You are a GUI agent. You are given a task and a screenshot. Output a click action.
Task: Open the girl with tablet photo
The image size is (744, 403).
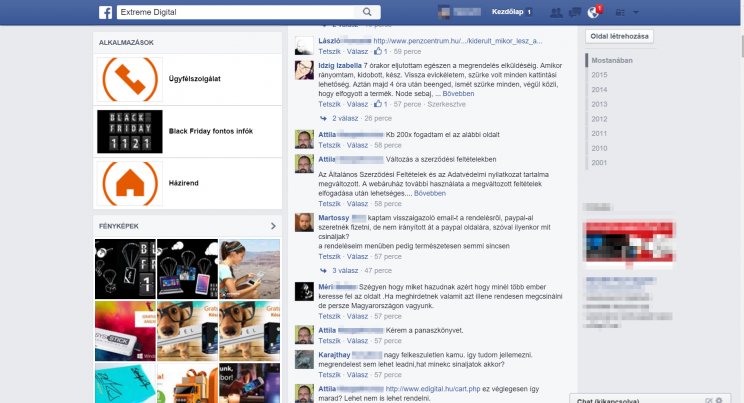[250, 269]
